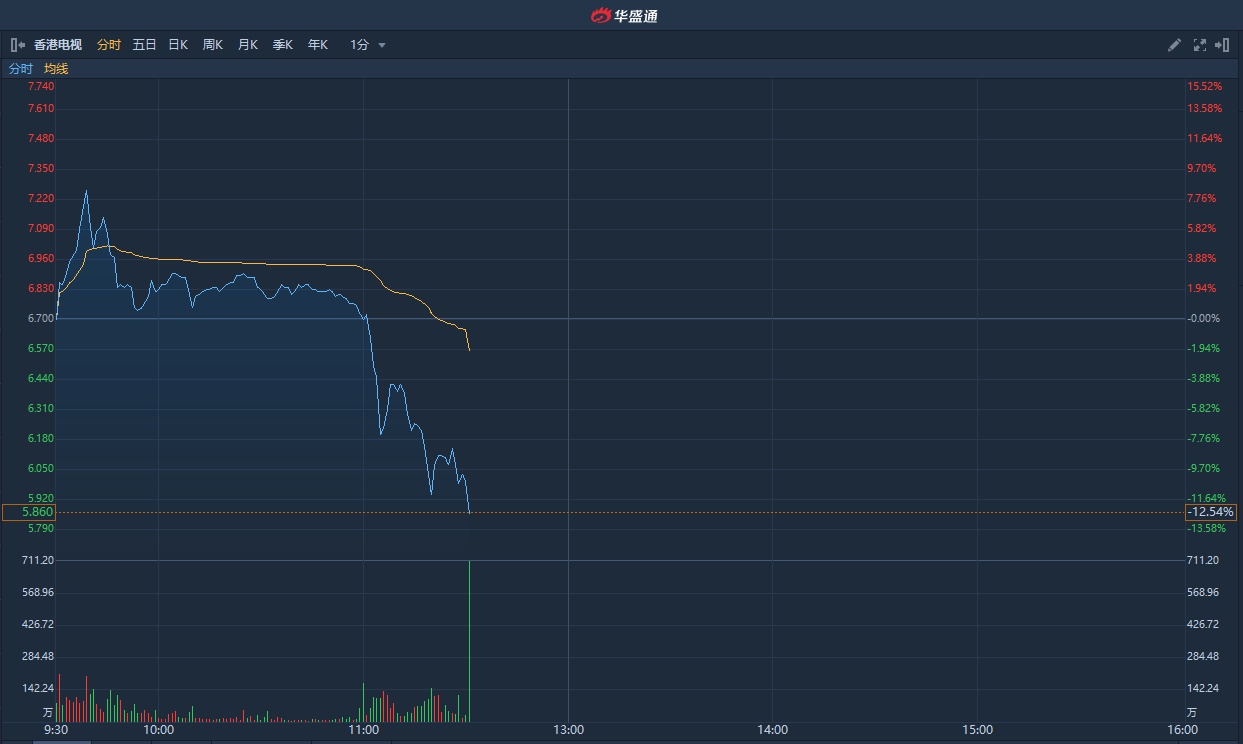This screenshot has height=744, width=1243.
Task: Switch to the 季K chart tab
Action: [x=282, y=45]
